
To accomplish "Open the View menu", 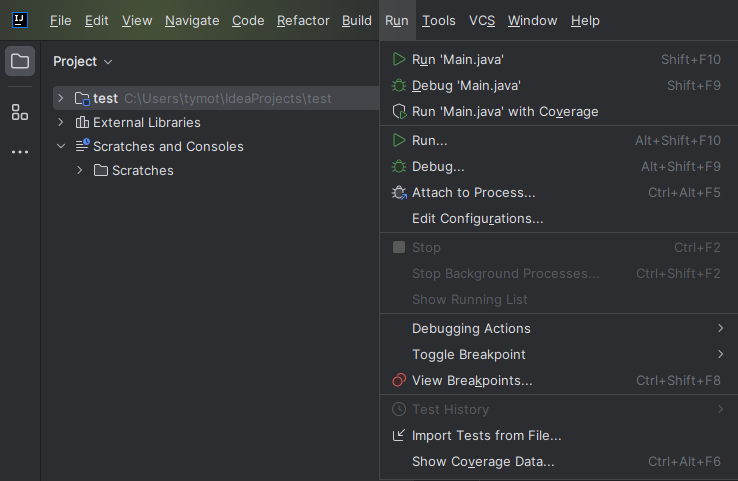I will [137, 21].
